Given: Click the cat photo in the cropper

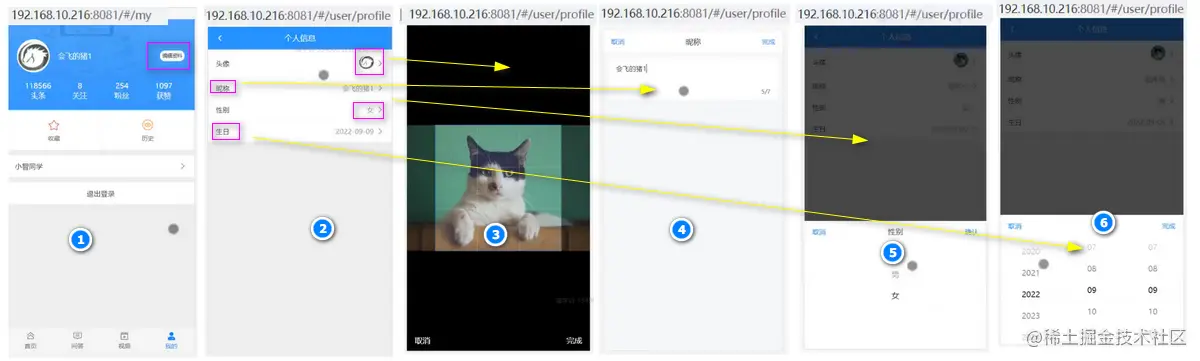Looking at the screenshot, I should [x=499, y=187].
